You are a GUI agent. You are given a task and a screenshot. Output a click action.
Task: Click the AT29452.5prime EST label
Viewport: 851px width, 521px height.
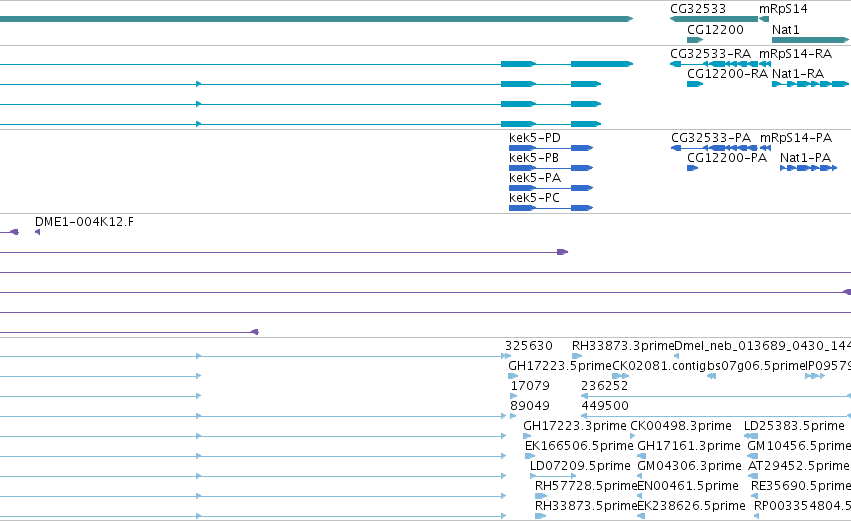coord(798,466)
